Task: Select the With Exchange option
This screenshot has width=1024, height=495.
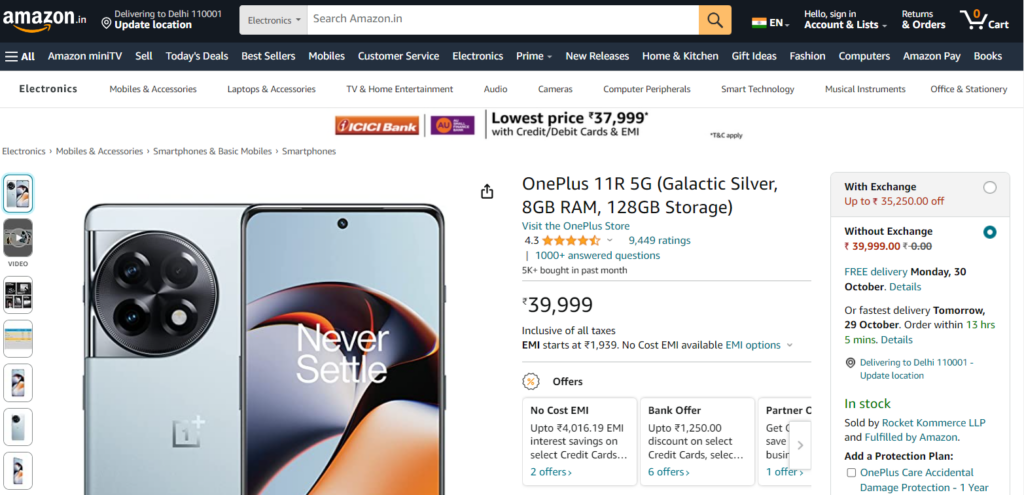Action: [x=989, y=187]
